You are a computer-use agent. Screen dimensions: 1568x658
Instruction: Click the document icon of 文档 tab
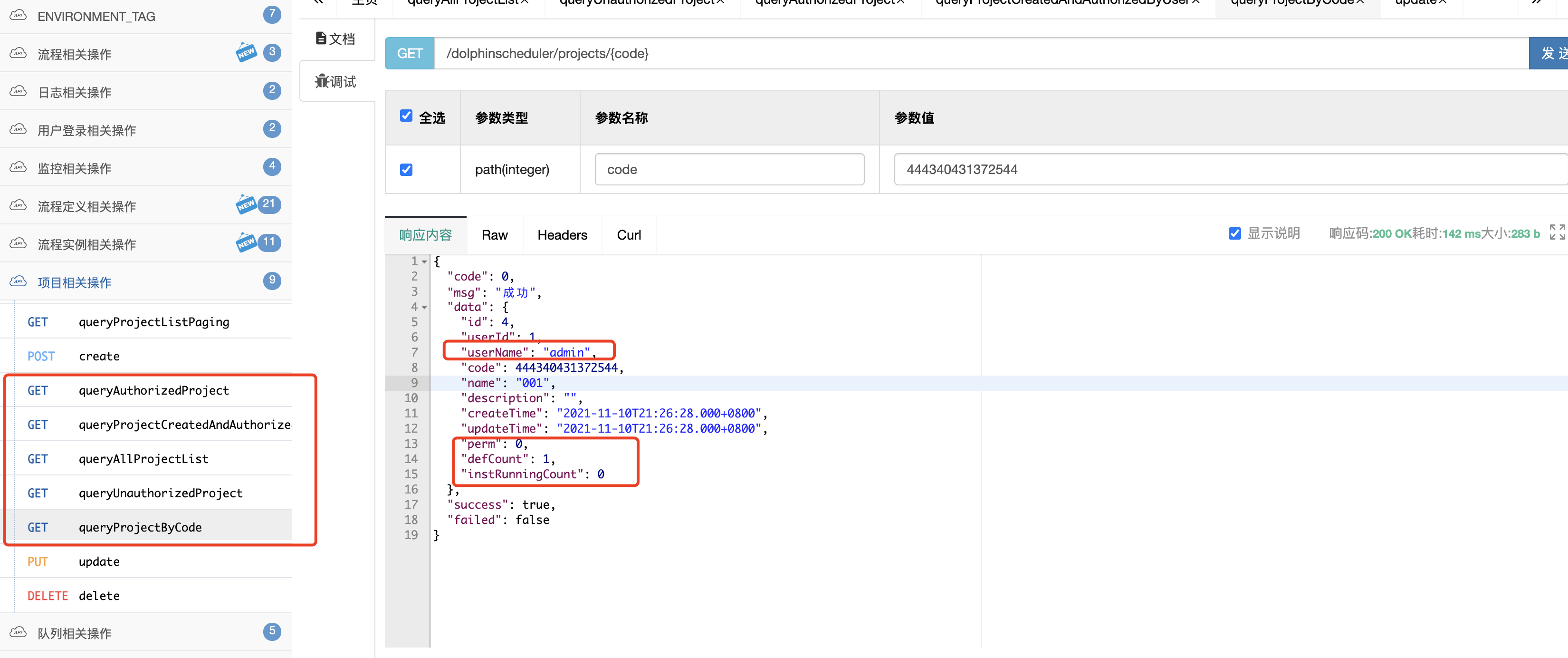[321, 39]
